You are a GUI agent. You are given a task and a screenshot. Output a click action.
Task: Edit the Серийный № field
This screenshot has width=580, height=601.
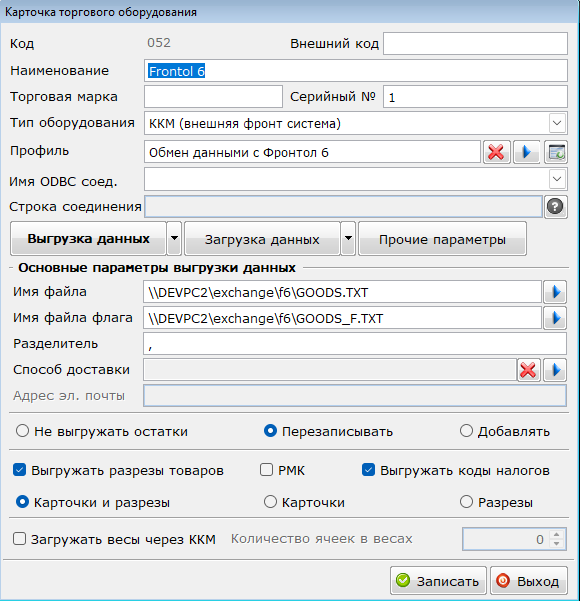click(475, 97)
